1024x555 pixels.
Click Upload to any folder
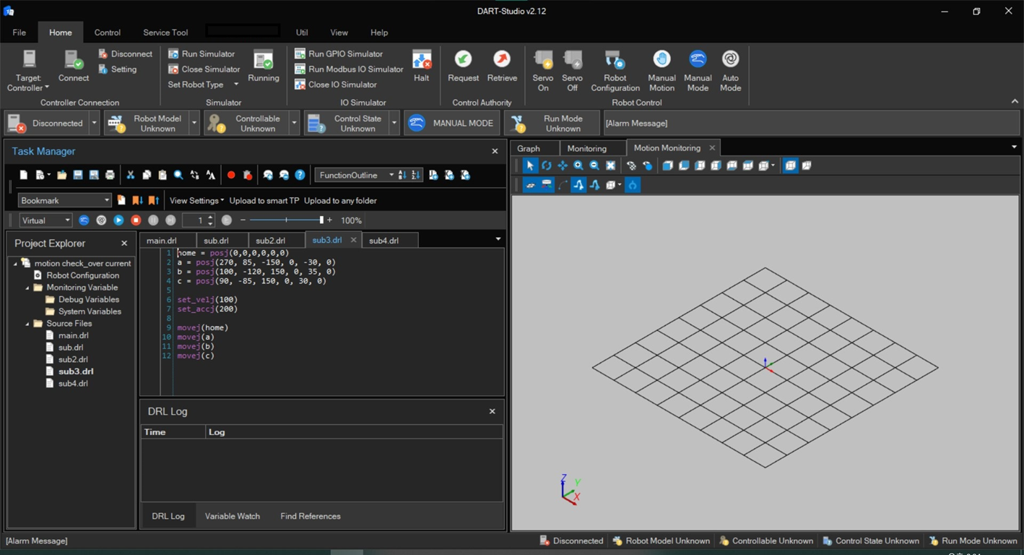(340, 200)
